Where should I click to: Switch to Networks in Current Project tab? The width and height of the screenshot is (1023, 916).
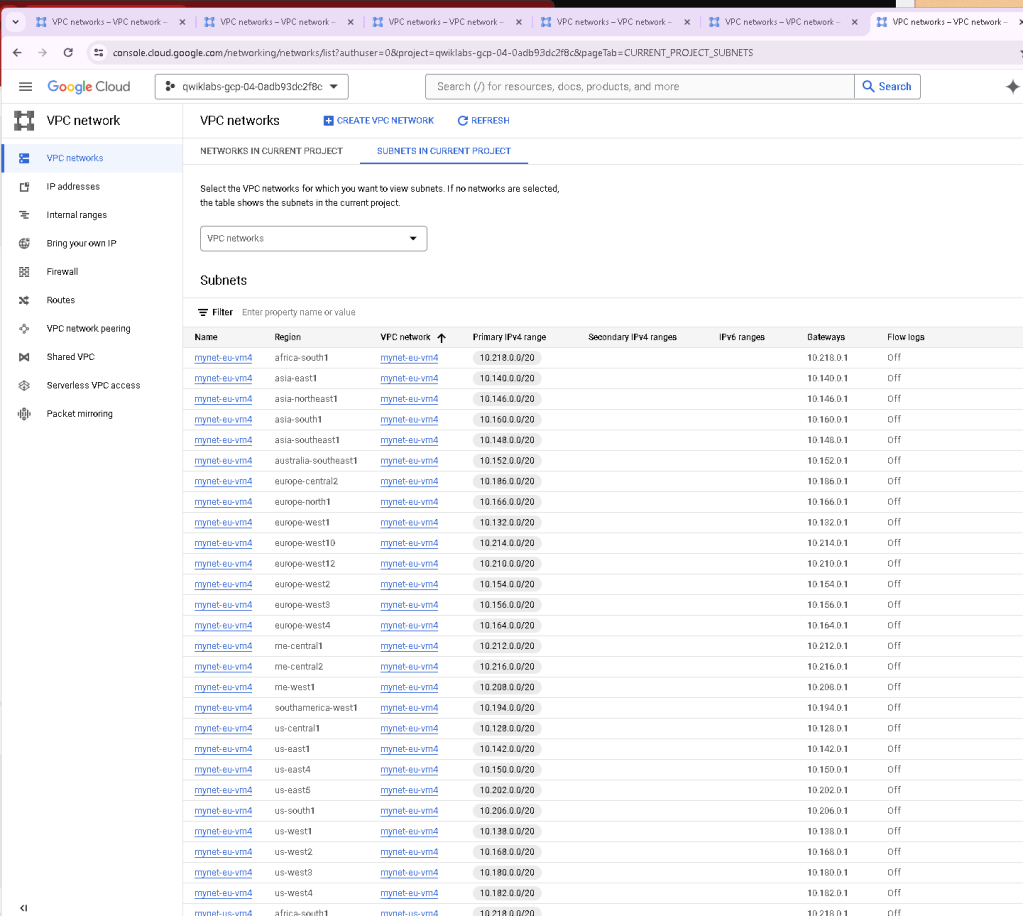click(271, 151)
